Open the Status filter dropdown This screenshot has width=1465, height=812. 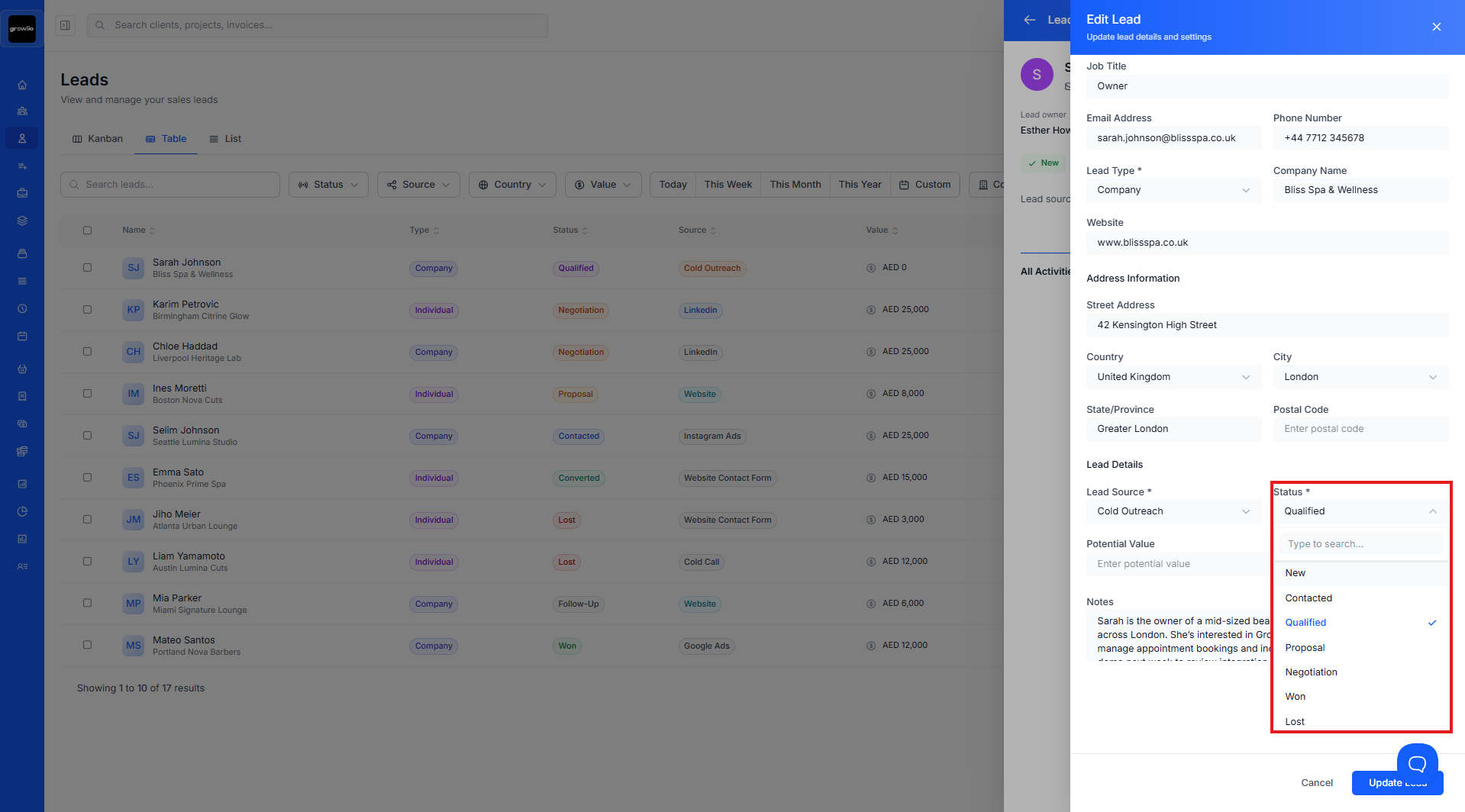pyautogui.click(x=328, y=185)
